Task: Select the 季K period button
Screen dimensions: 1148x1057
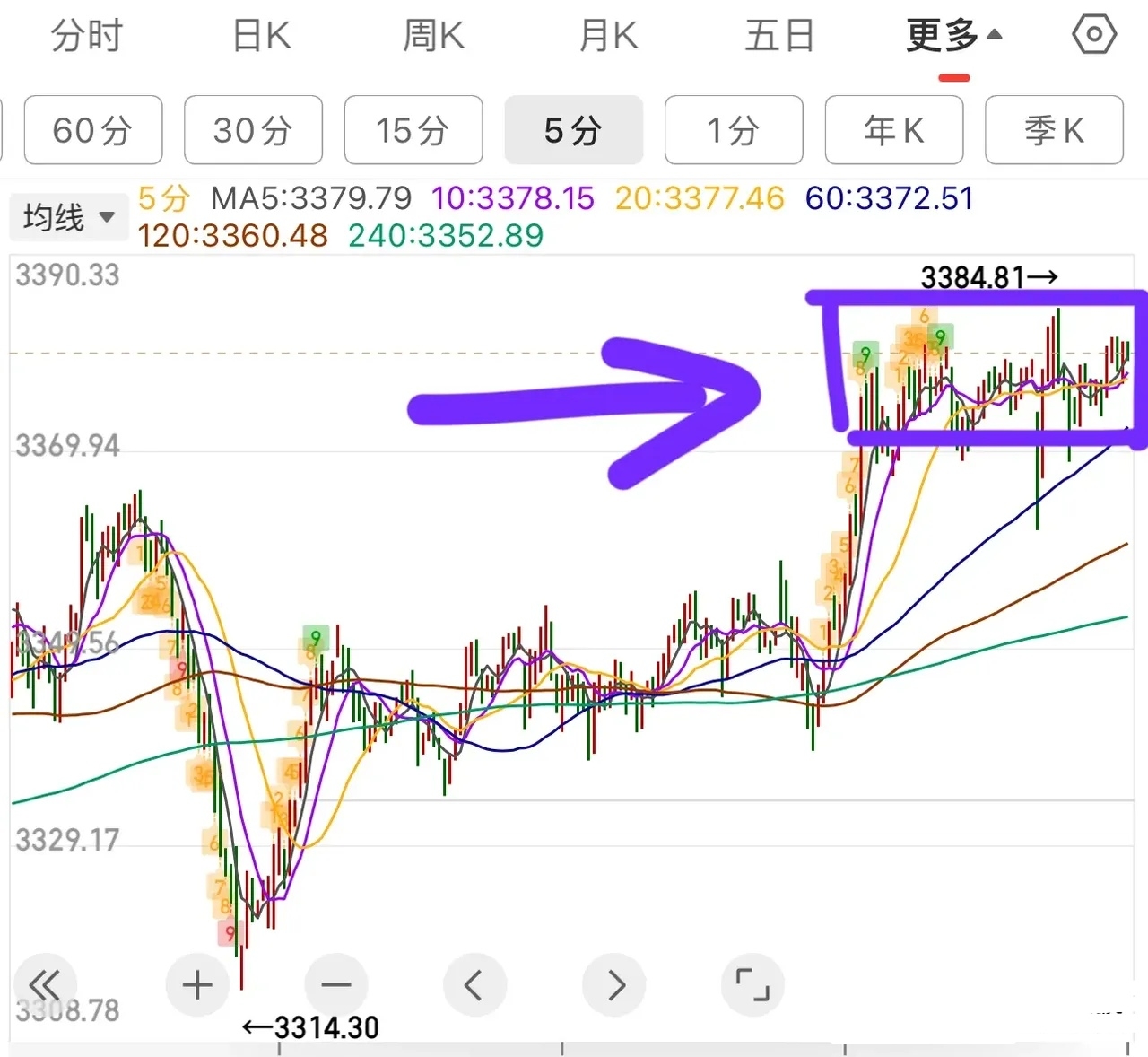Action: (x=1054, y=130)
